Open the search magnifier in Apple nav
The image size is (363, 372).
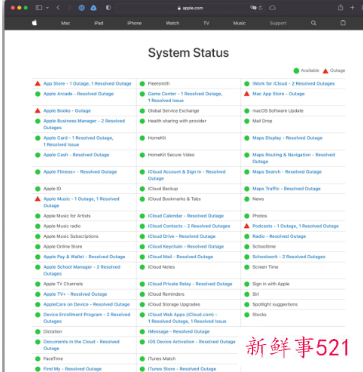click(313, 23)
